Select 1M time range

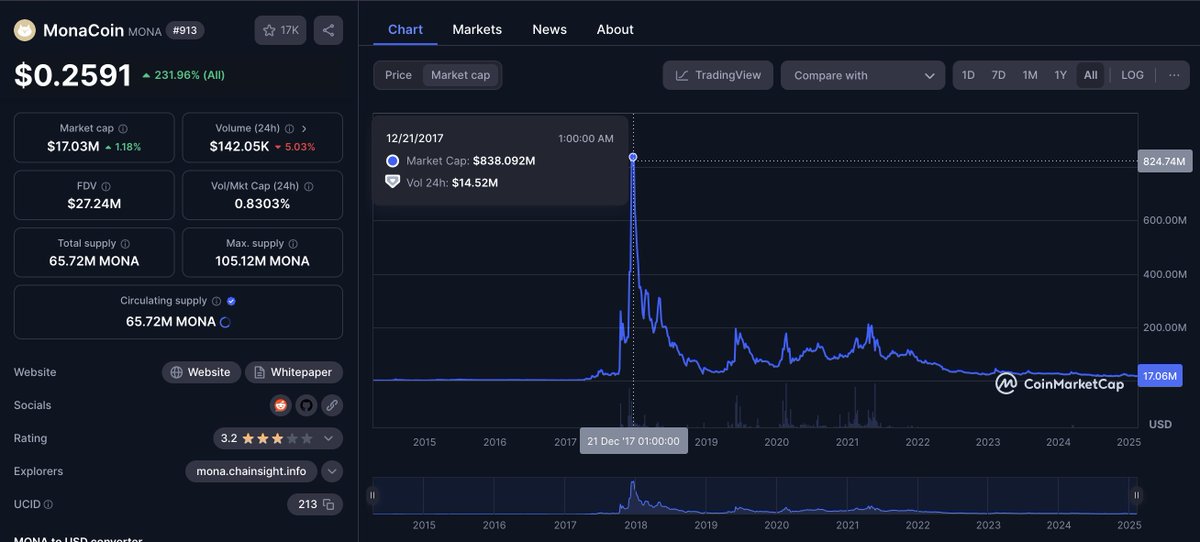click(x=1030, y=75)
